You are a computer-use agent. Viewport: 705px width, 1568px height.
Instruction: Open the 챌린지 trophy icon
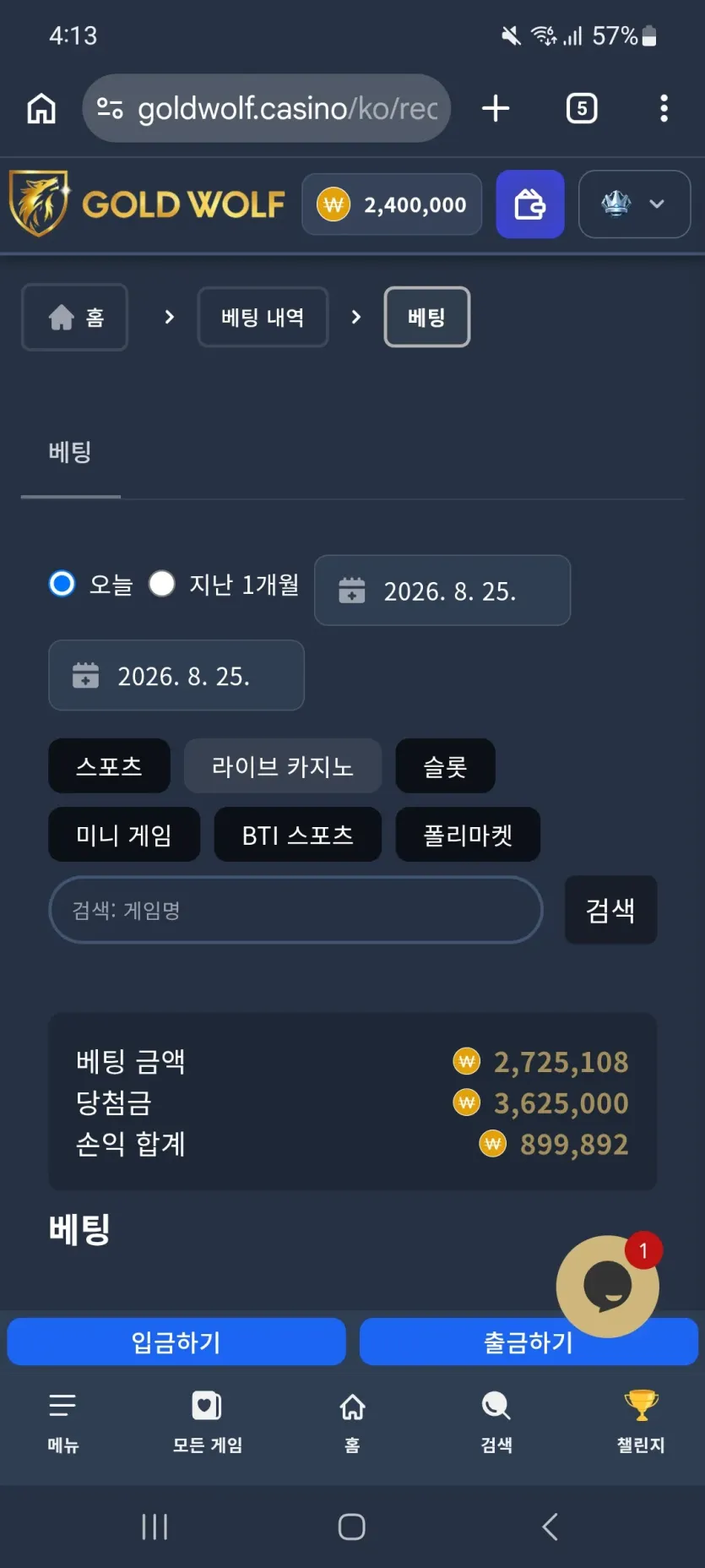(641, 1406)
